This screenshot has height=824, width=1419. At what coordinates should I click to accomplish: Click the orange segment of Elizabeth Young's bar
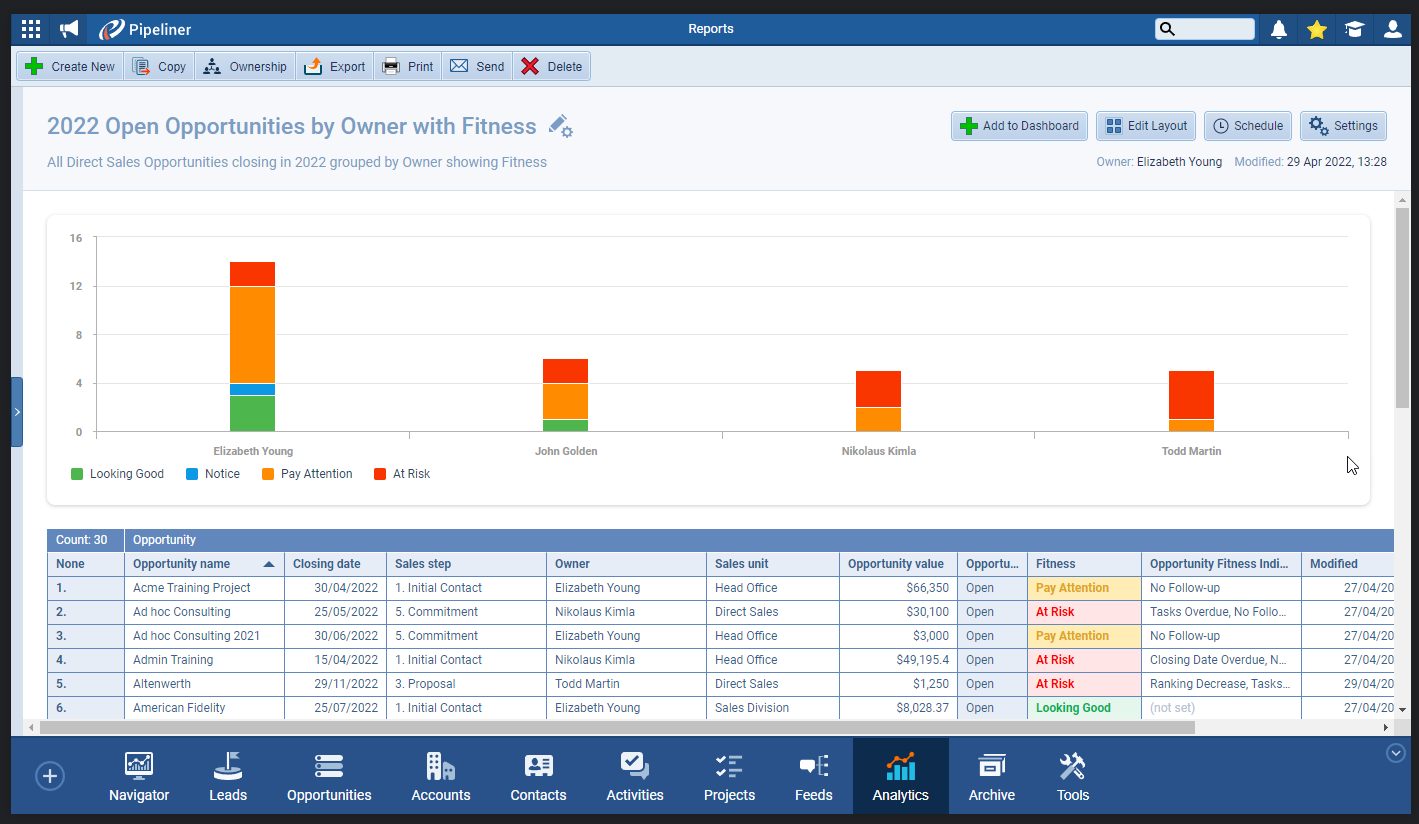click(x=252, y=335)
